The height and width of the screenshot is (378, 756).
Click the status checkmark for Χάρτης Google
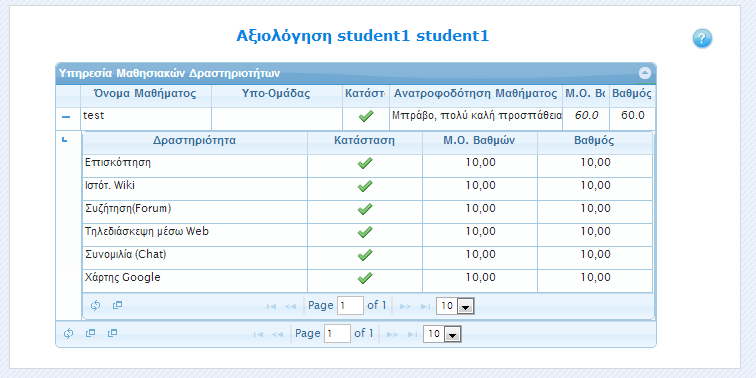click(365, 278)
